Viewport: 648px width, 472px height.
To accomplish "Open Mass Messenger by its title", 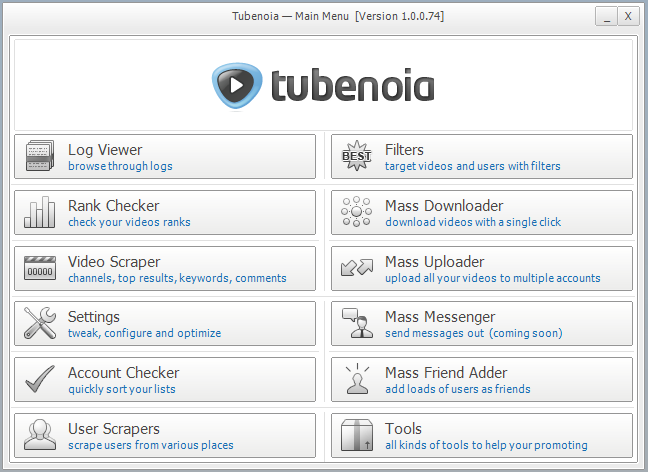I will tap(440, 317).
